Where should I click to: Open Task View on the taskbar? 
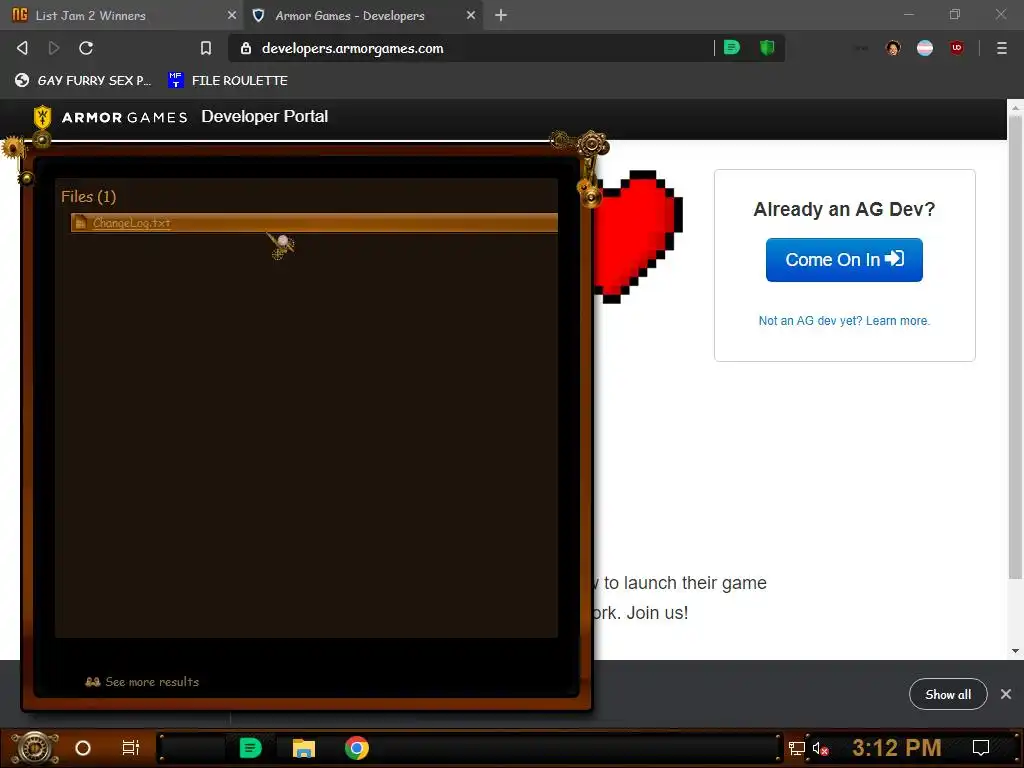[x=131, y=748]
